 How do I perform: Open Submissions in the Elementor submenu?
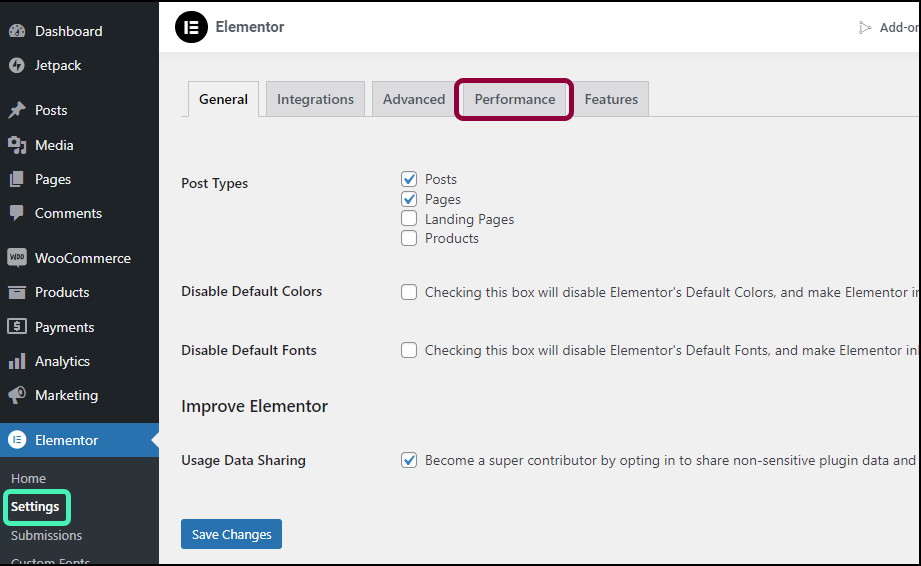point(46,536)
